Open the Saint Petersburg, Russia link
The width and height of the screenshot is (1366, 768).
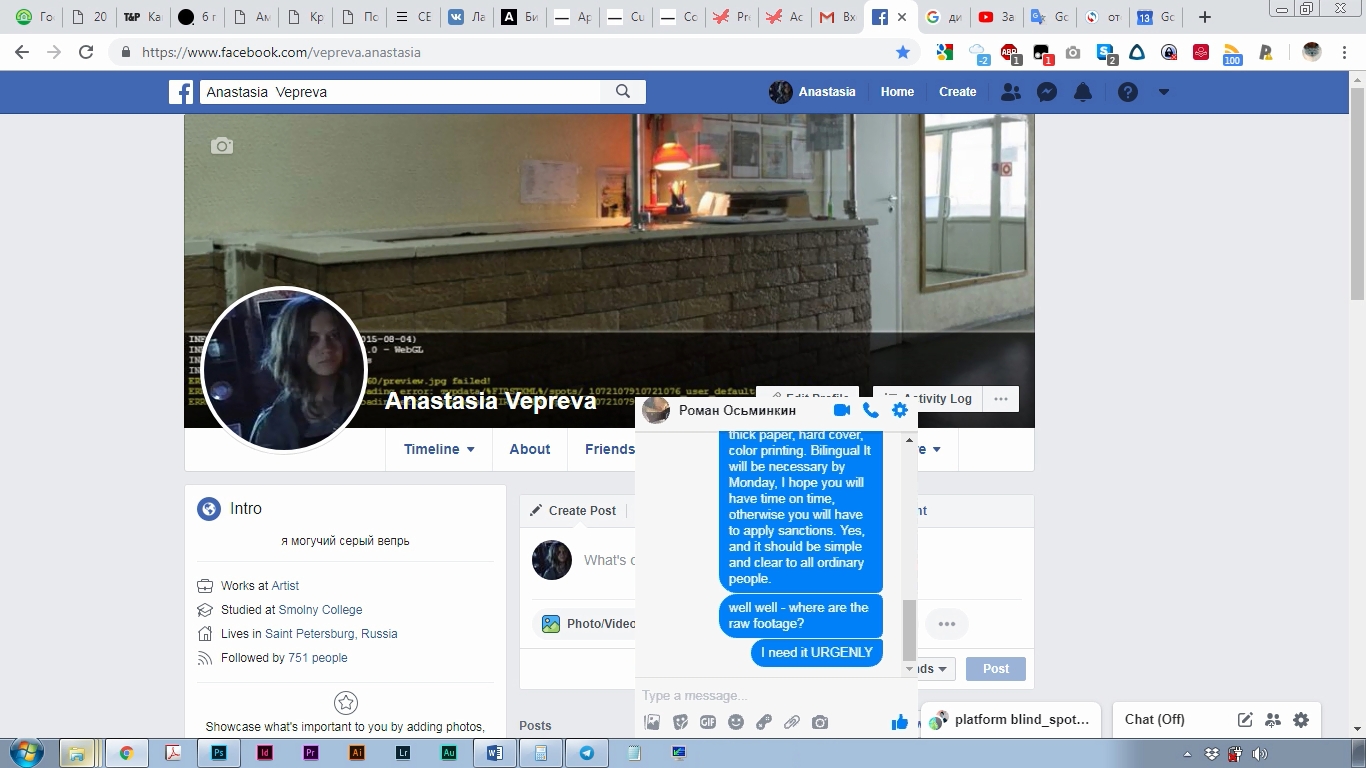(x=331, y=634)
